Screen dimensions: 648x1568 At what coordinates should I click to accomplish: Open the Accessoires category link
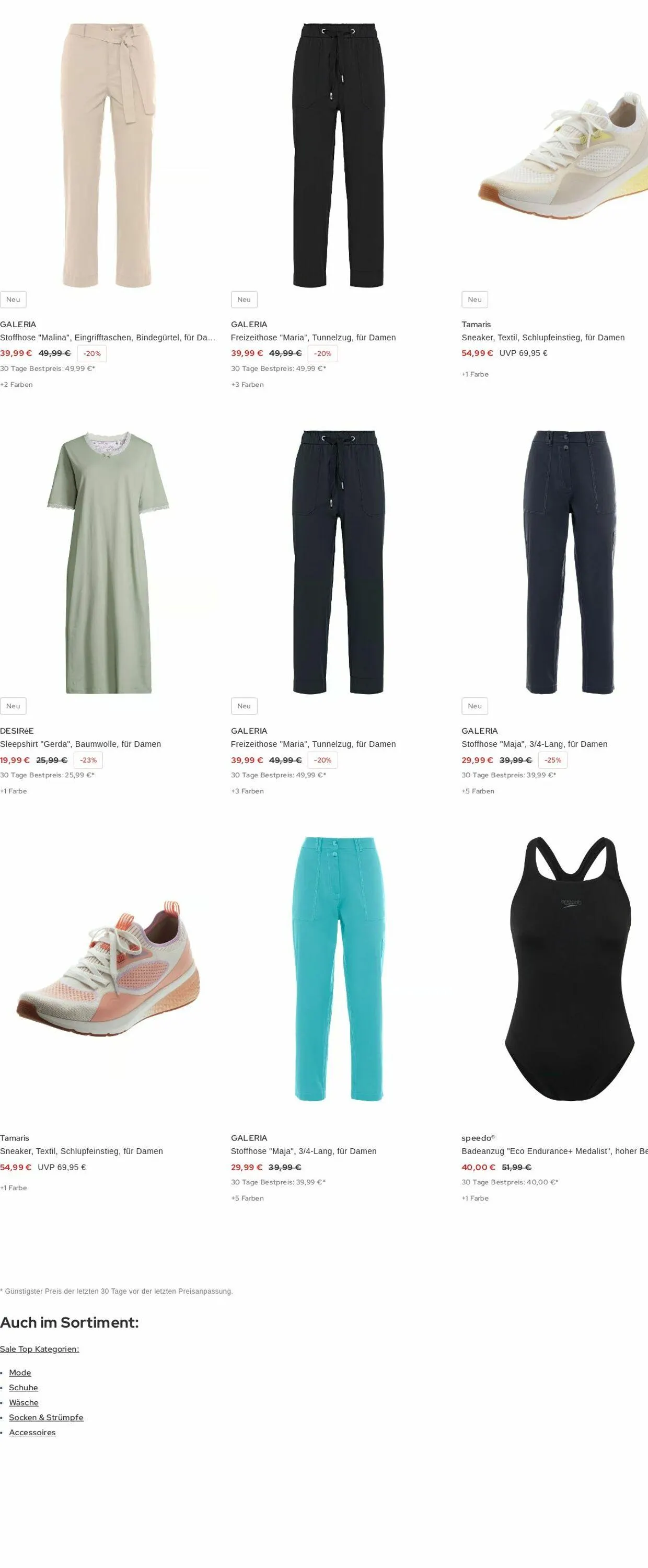32,1432
